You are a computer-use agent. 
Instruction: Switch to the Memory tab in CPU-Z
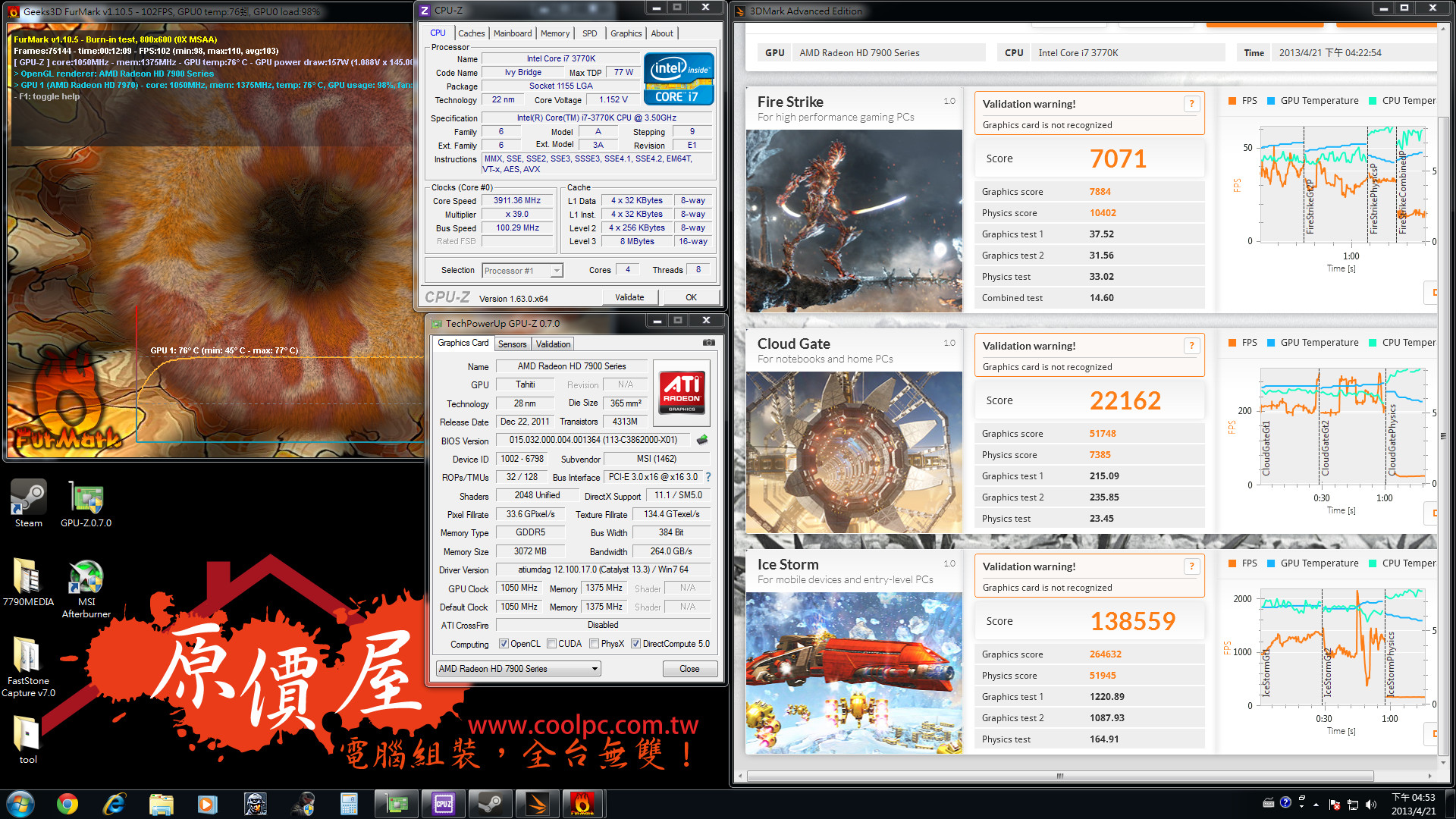(555, 33)
